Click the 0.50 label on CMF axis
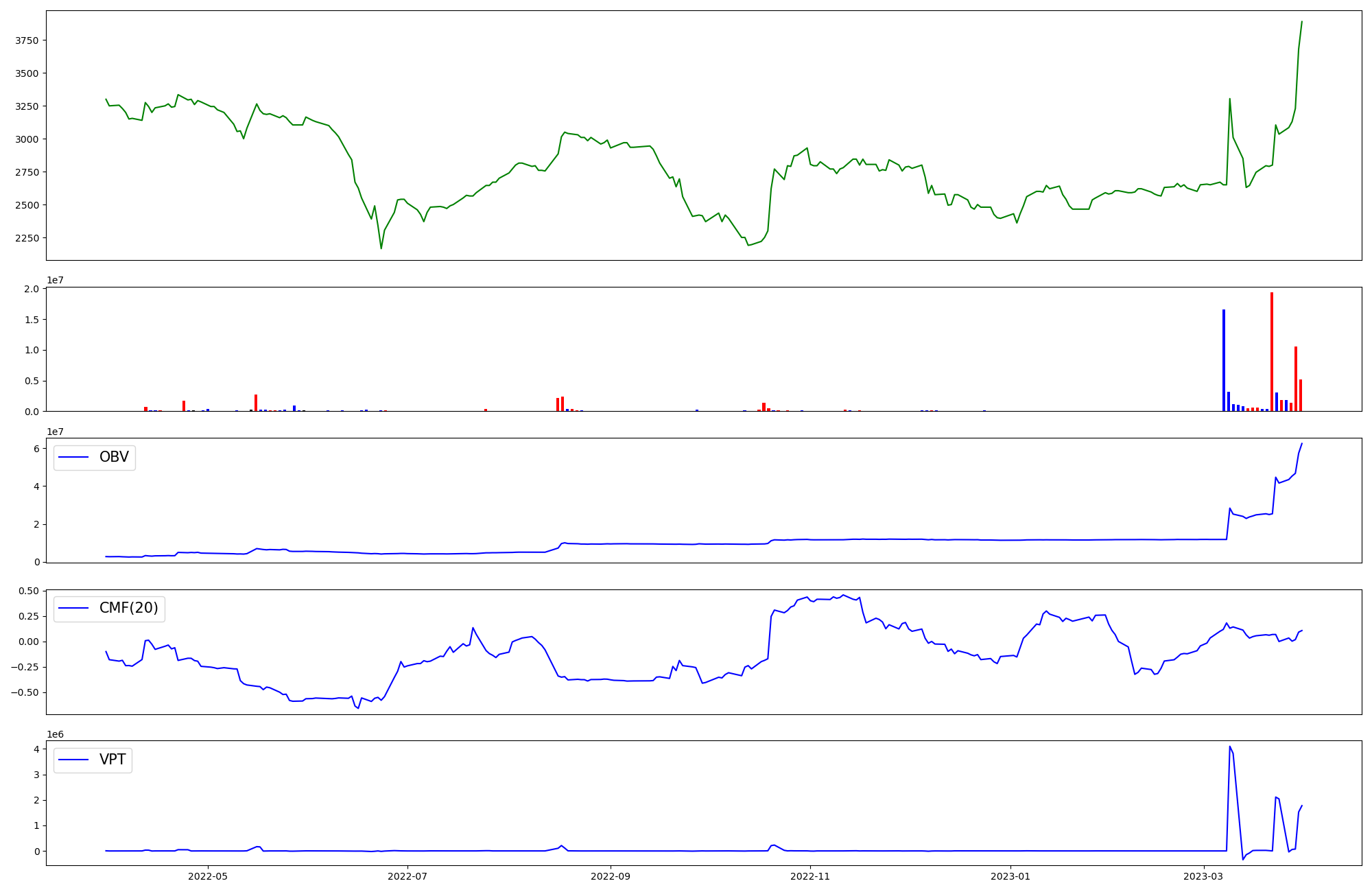 (28, 591)
